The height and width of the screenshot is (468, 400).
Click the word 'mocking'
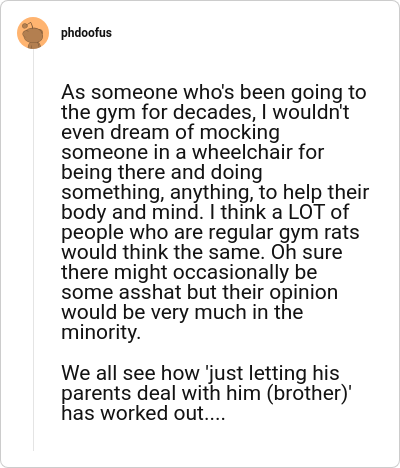(x=240, y=133)
